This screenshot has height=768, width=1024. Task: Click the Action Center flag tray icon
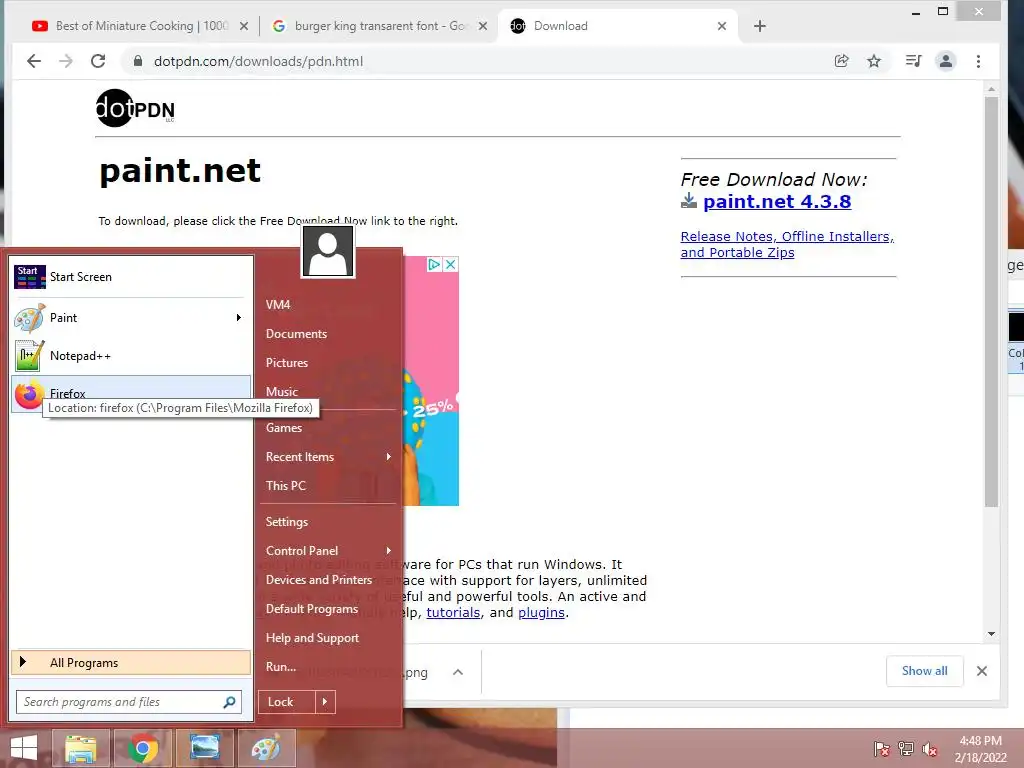click(882, 749)
